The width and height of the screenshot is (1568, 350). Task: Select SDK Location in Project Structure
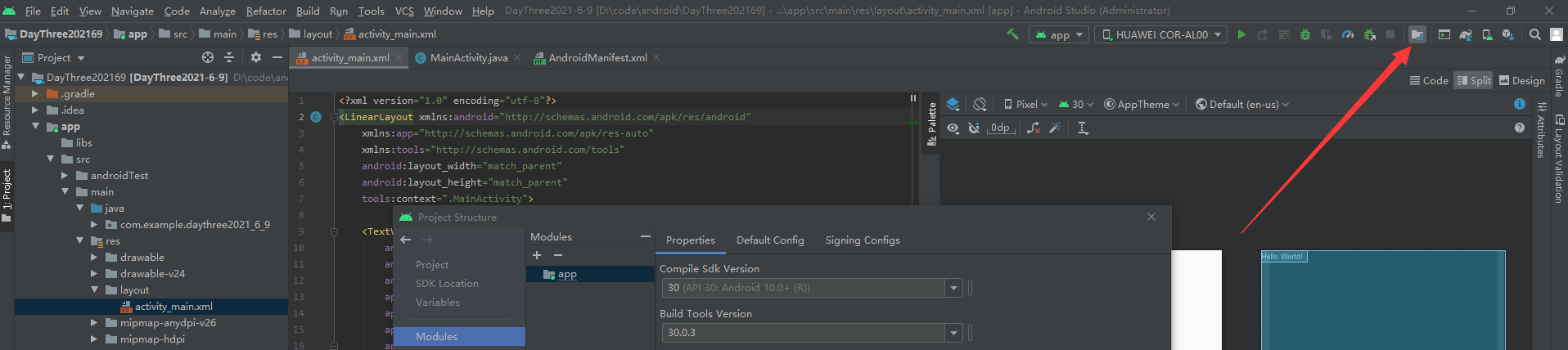click(x=447, y=284)
